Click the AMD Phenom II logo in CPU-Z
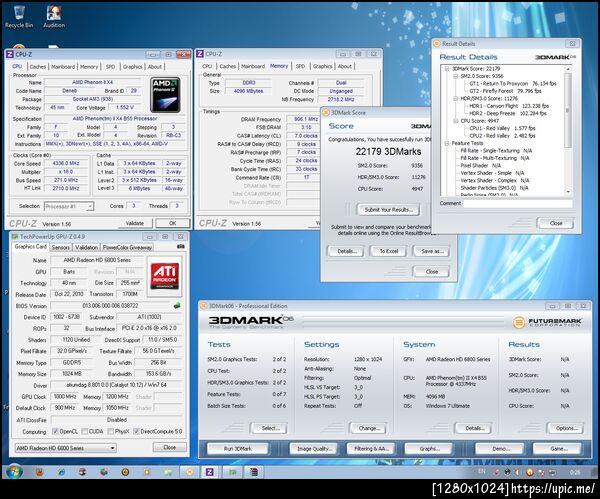The width and height of the screenshot is (600, 499). tap(165, 95)
